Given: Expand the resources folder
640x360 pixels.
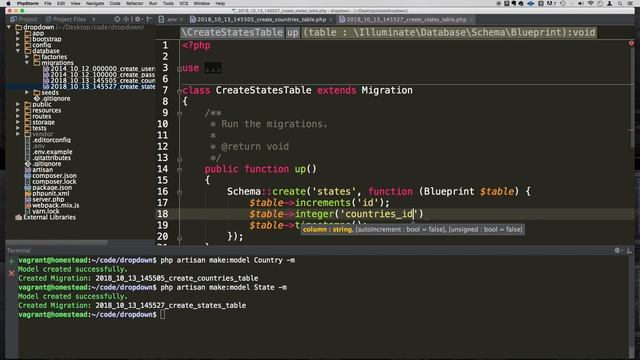Looking at the screenshot, I should 18,111.
